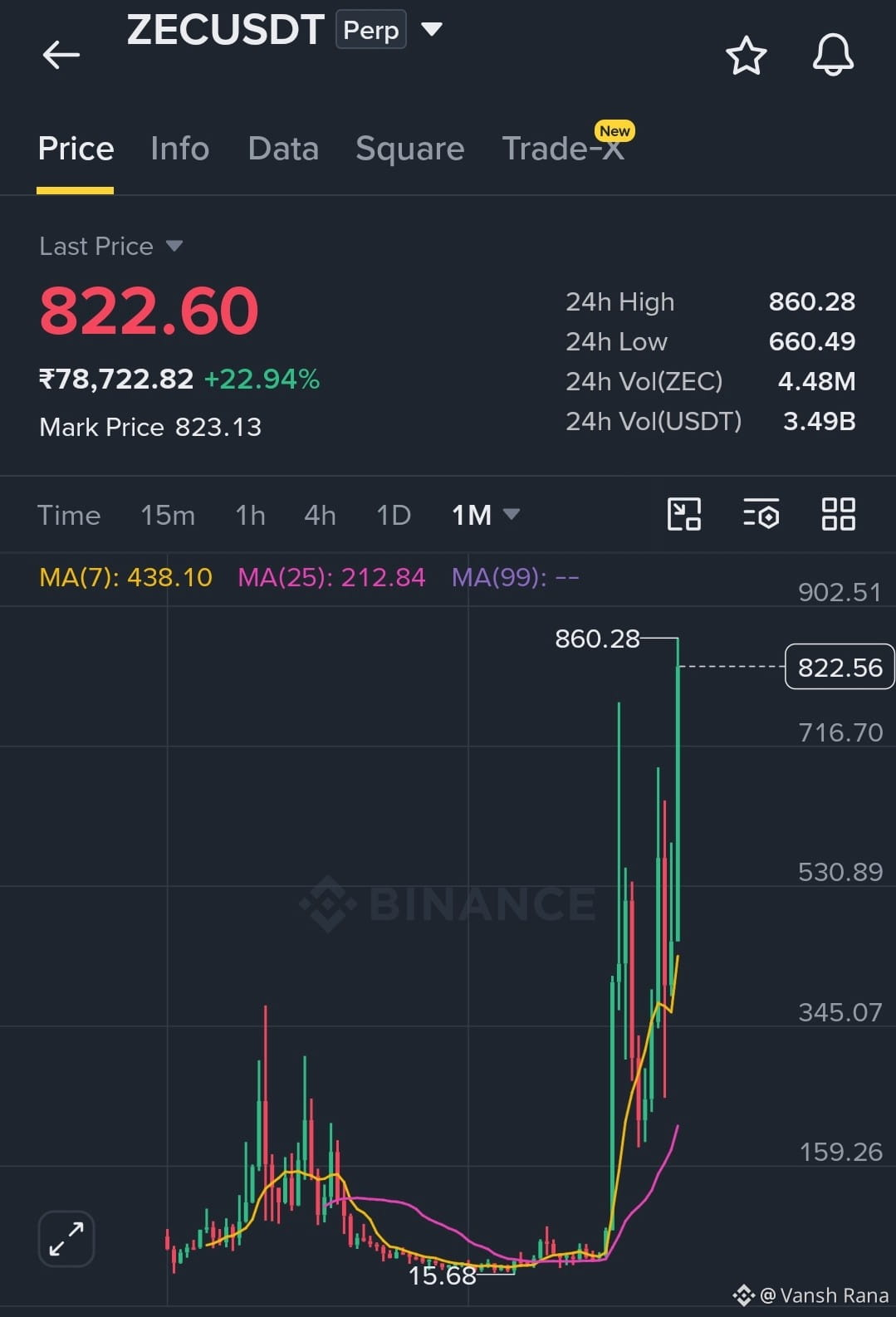Image resolution: width=896 pixels, height=1317 pixels.
Task: Select the 1D chart interval
Action: point(394,515)
